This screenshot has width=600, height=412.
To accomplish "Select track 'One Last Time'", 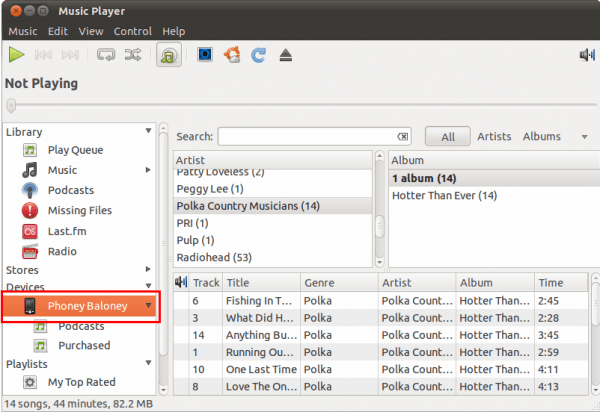I will [381, 370].
